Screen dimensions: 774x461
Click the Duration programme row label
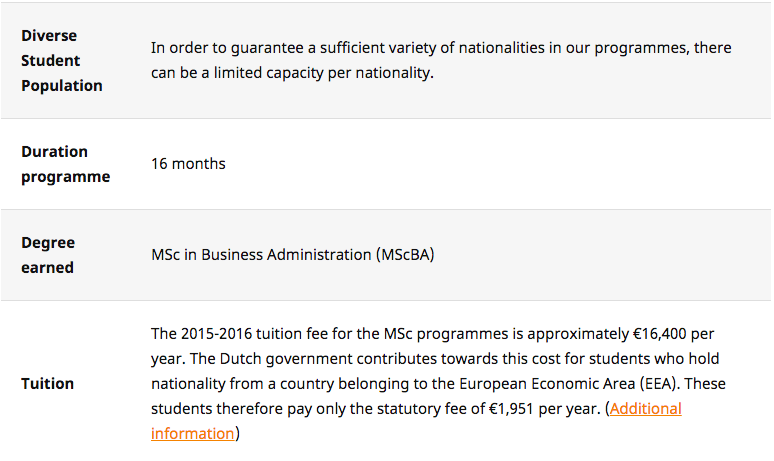[x=65, y=164]
